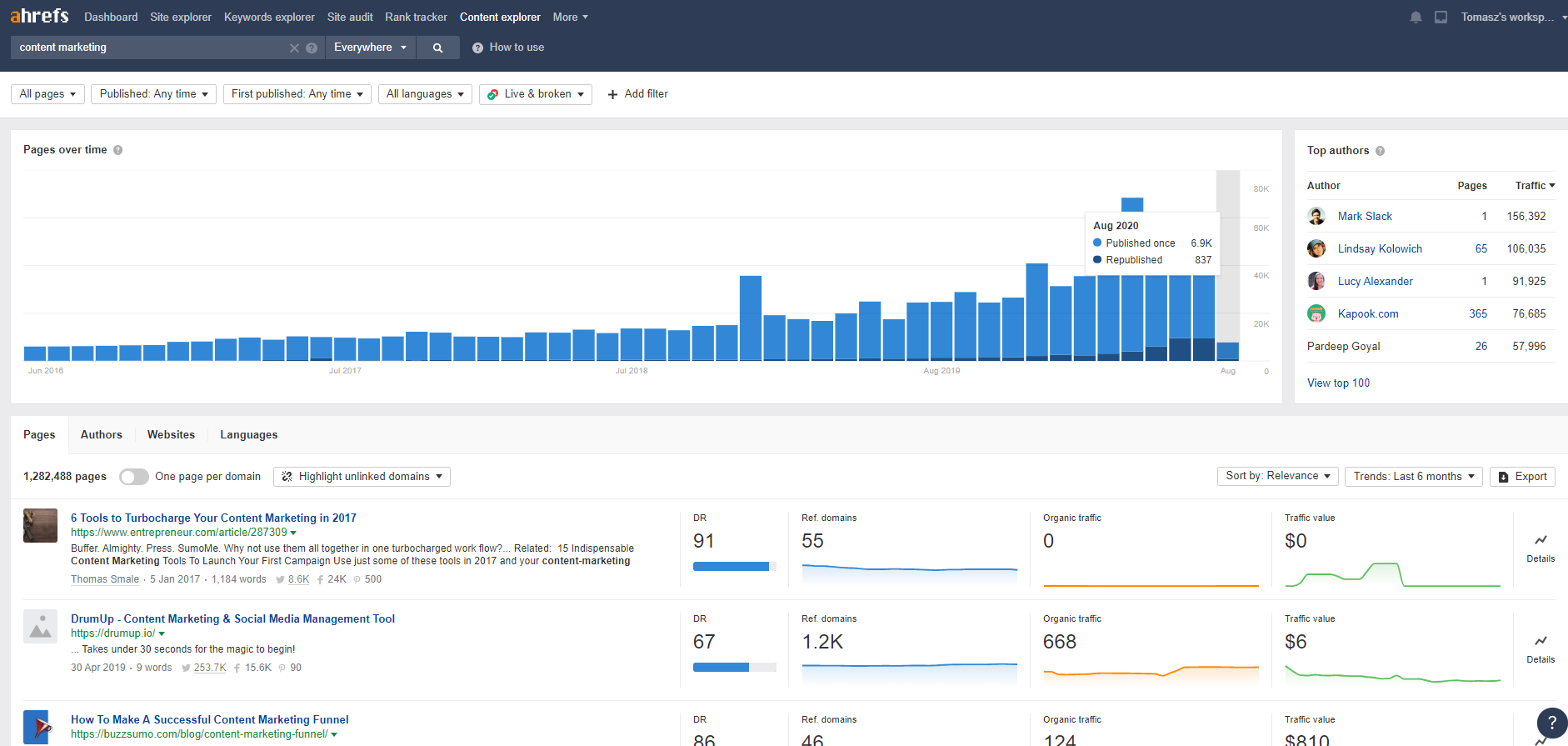Screen dimensions: 1568x746
Task: Click Pages over time help icon
Action: pos(117,150)
